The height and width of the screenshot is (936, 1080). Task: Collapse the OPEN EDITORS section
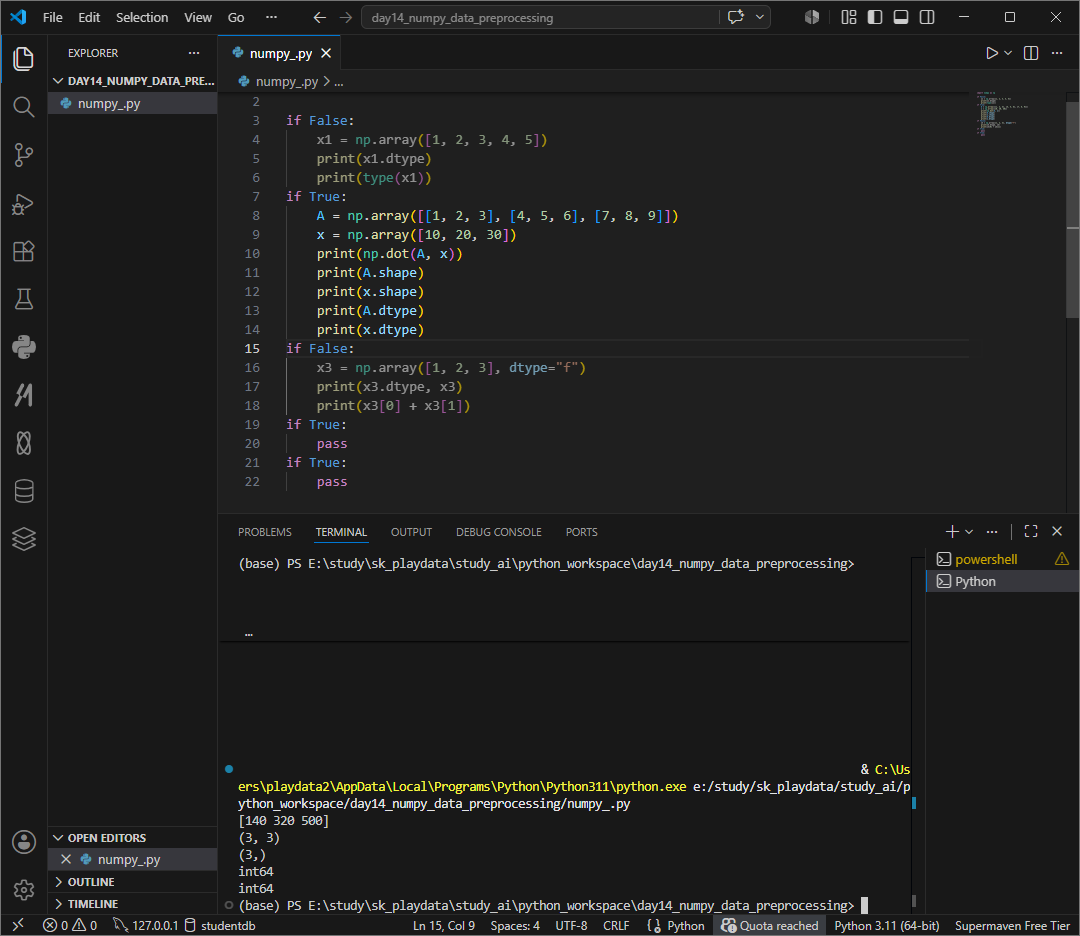(x=133, y=838)
